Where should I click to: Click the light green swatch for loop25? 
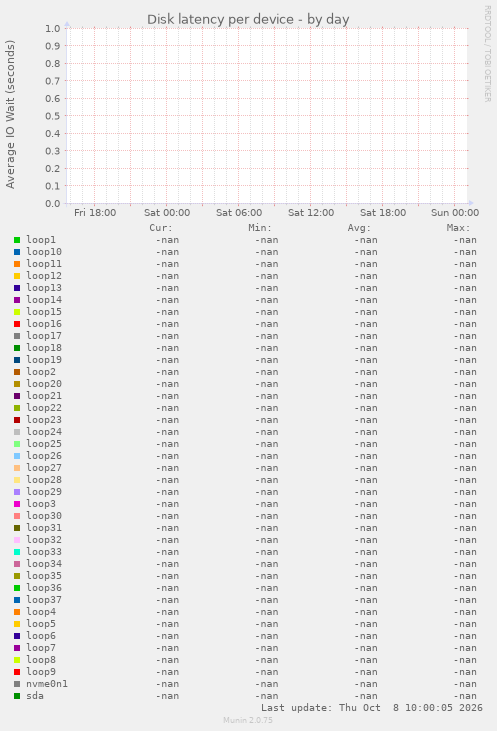click(17, 444)
